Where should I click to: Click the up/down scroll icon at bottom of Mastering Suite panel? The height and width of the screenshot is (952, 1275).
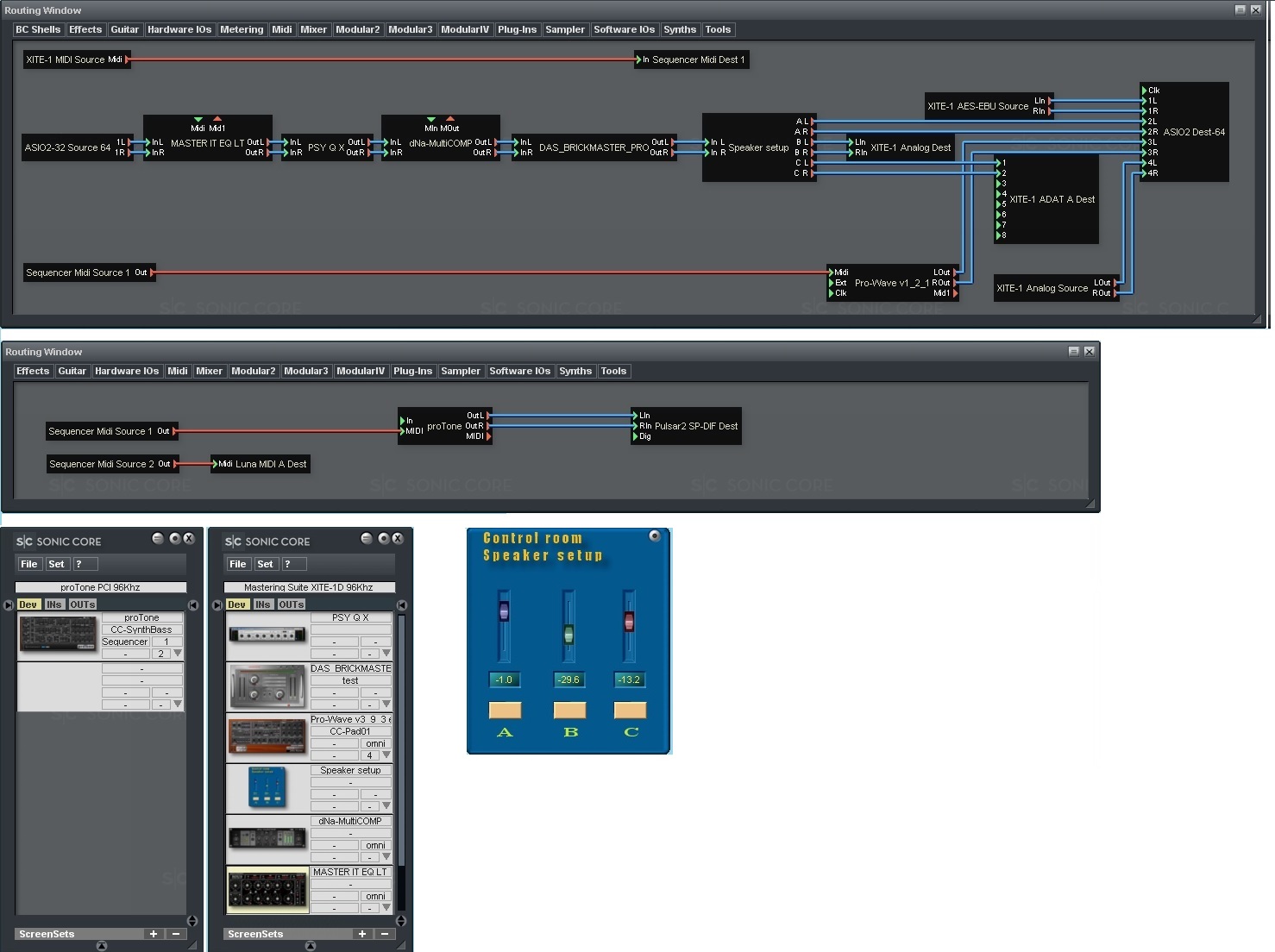[401, 921]
